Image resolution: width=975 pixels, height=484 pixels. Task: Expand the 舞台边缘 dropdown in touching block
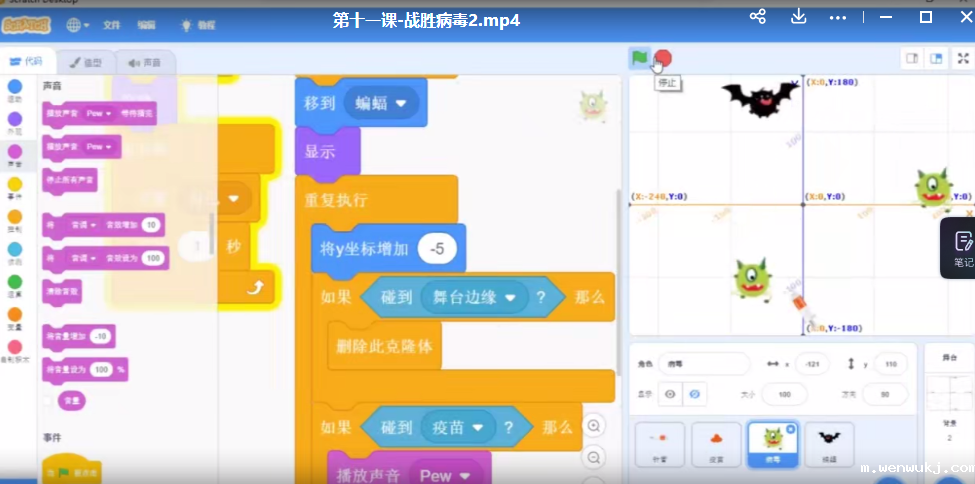[x=510, y=298]
